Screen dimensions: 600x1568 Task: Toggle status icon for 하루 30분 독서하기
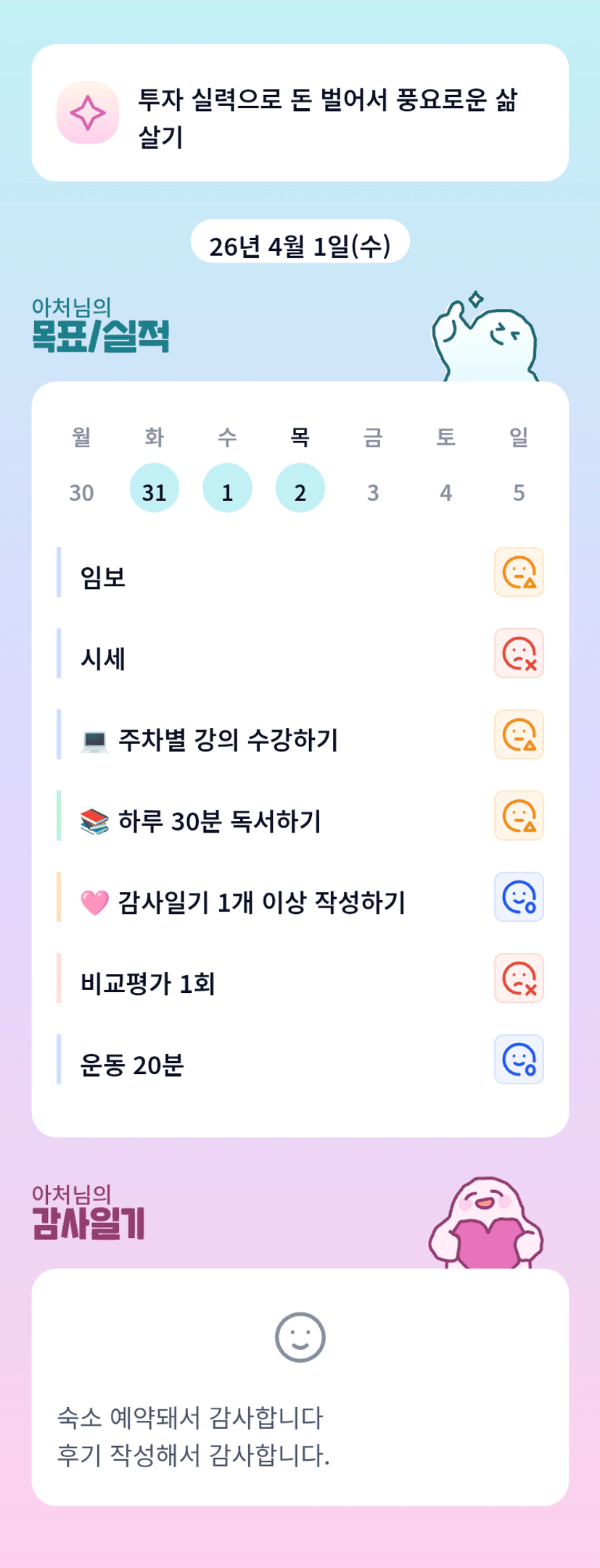pos(519,816)
